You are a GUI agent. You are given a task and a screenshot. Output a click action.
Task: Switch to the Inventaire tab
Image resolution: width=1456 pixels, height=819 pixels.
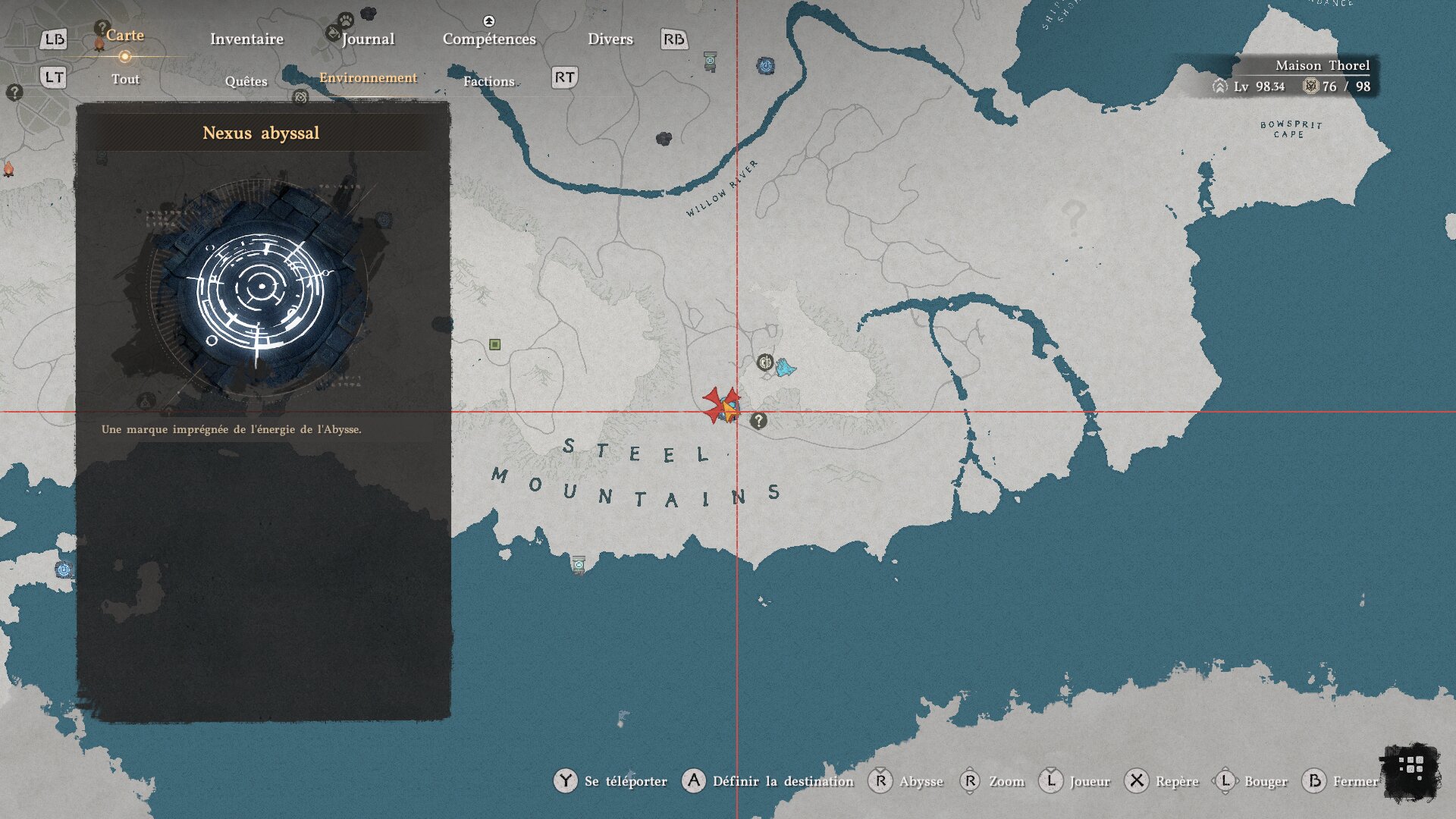[x=246, y=39]
